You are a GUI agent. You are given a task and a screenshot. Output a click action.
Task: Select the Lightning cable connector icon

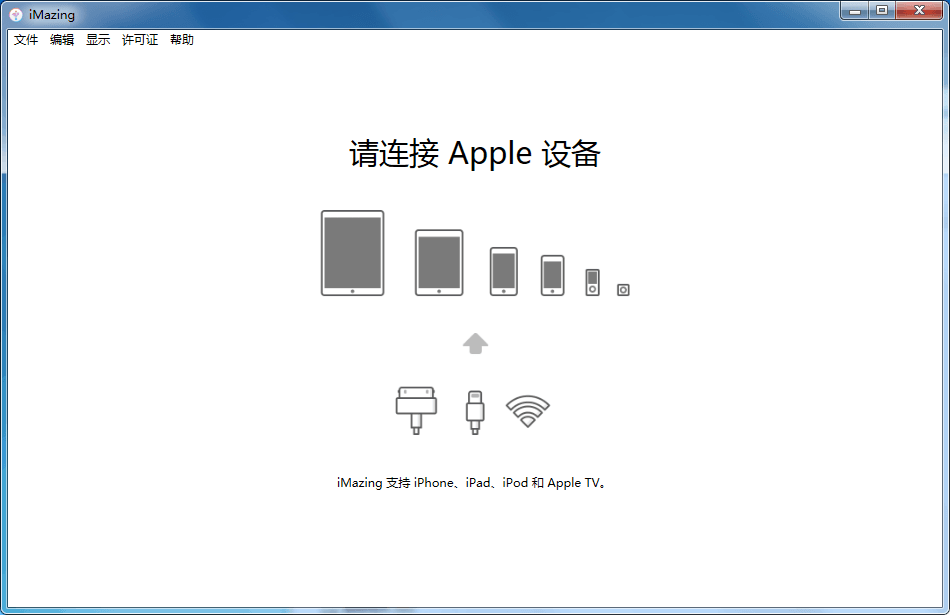click(475, 410)
